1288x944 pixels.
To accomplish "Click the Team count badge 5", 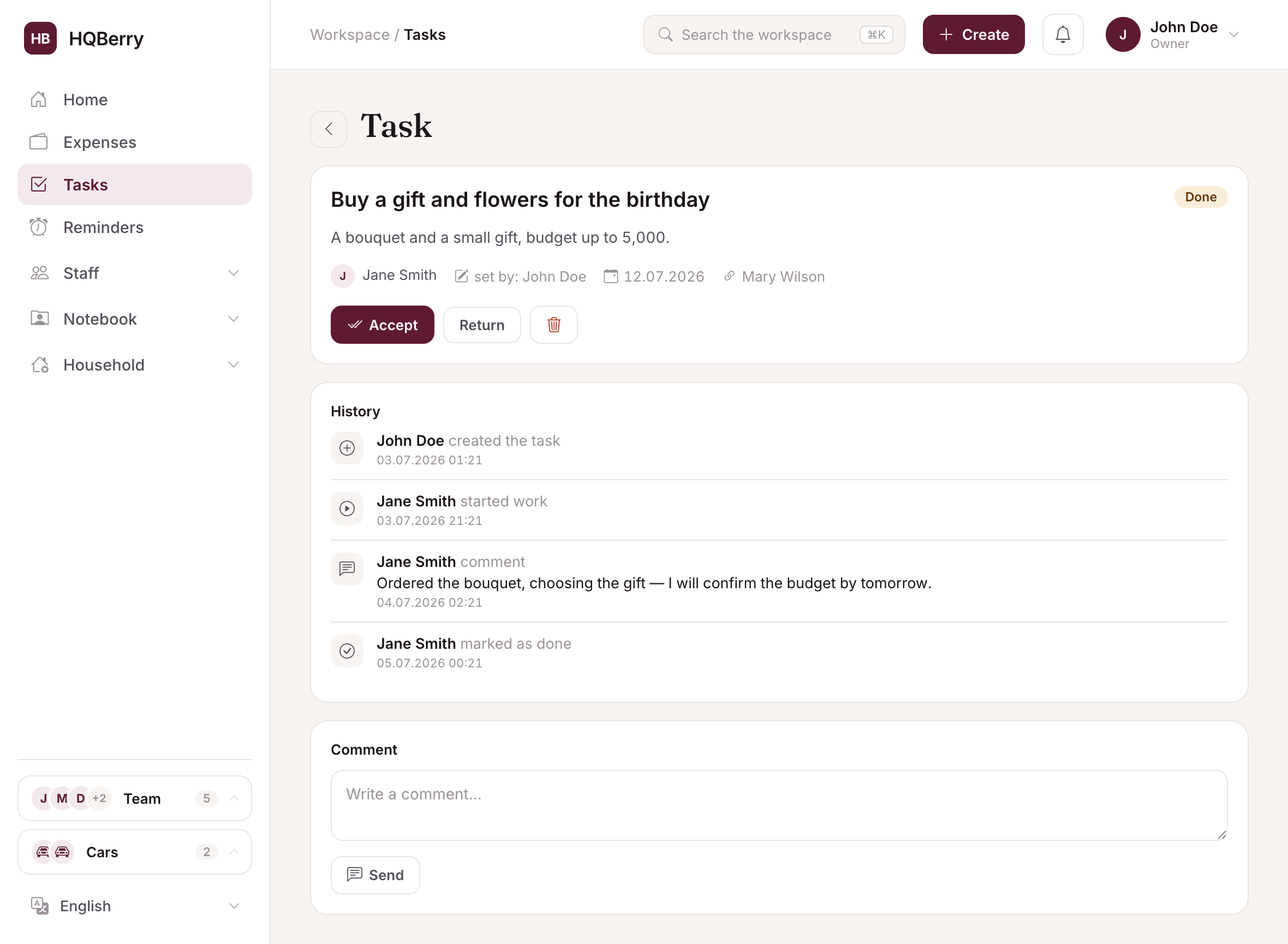I will tap(206, 798).
